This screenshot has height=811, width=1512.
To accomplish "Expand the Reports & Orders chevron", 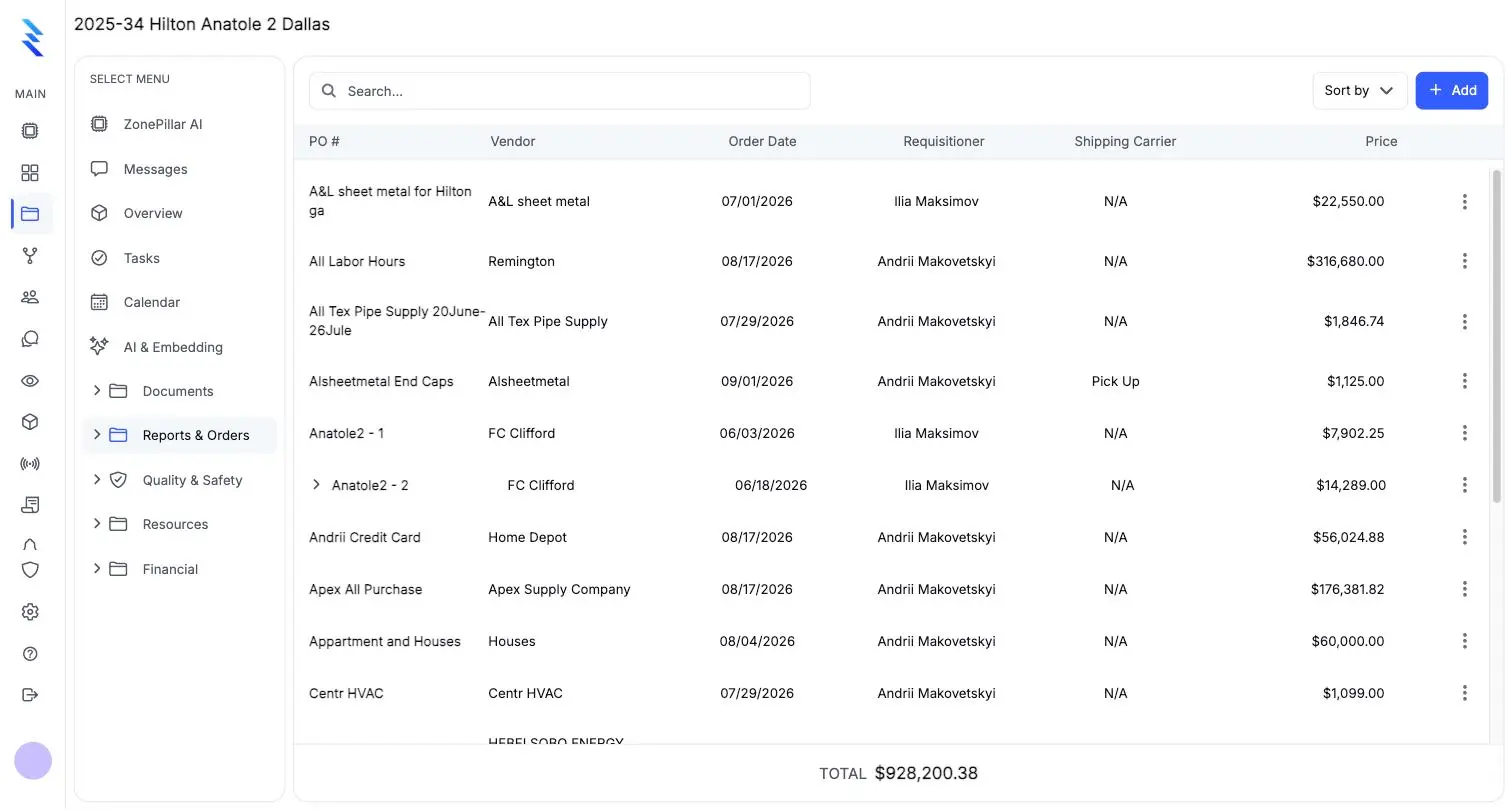I will (97, 435).
